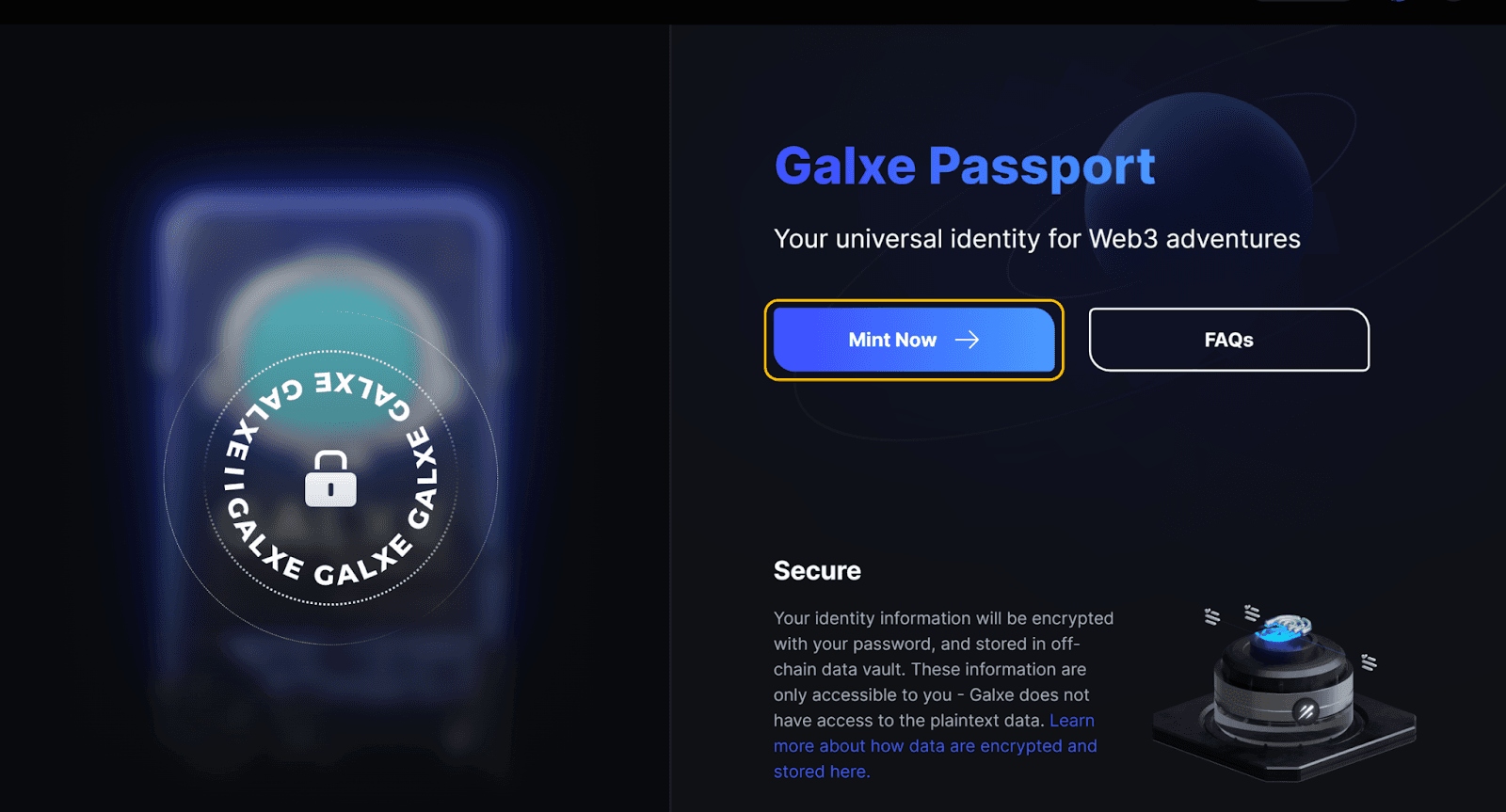Open the FAQs page
1506x812 pixels.
pos(1228,340)
